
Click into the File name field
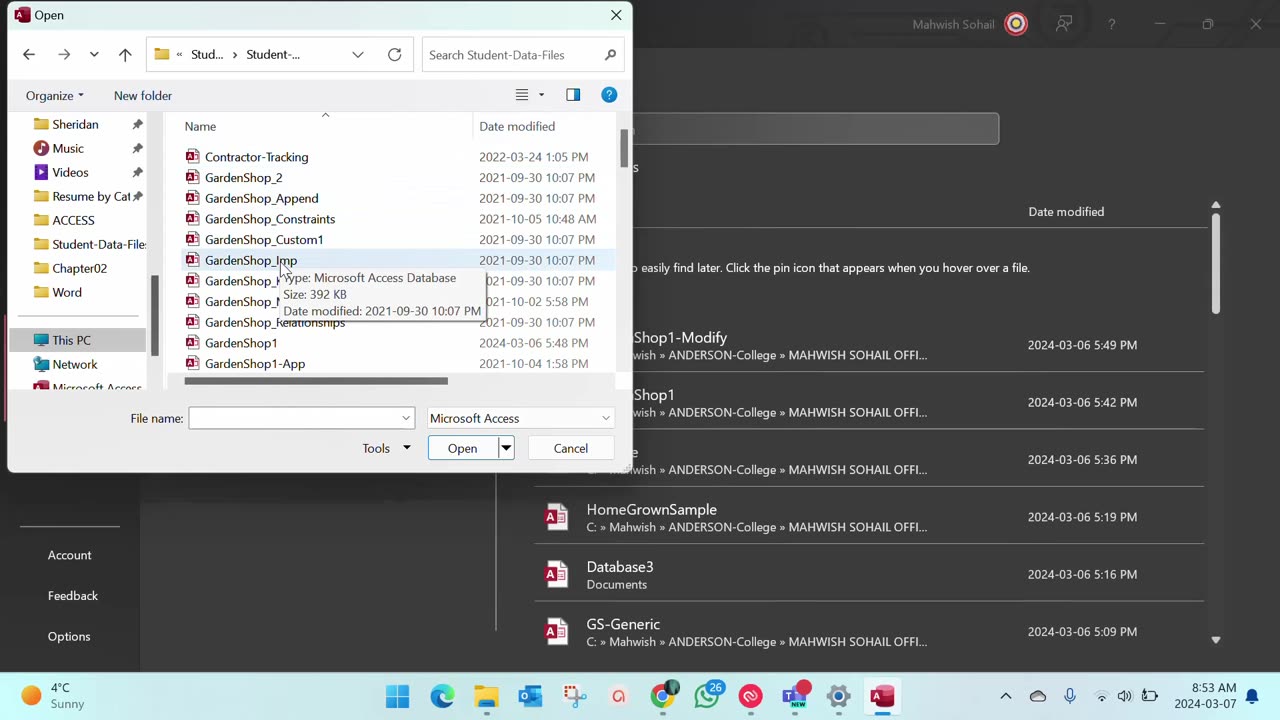(294, 418)
